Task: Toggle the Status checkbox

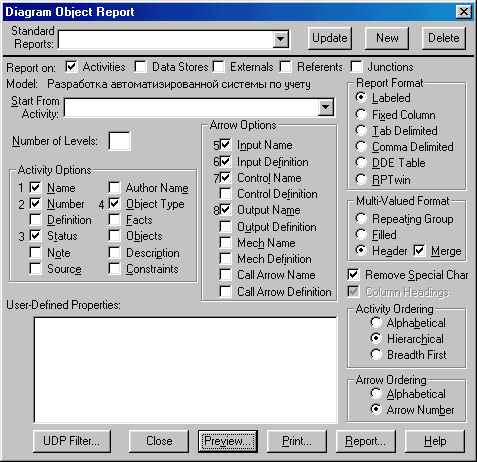Action: click(35, 236)
